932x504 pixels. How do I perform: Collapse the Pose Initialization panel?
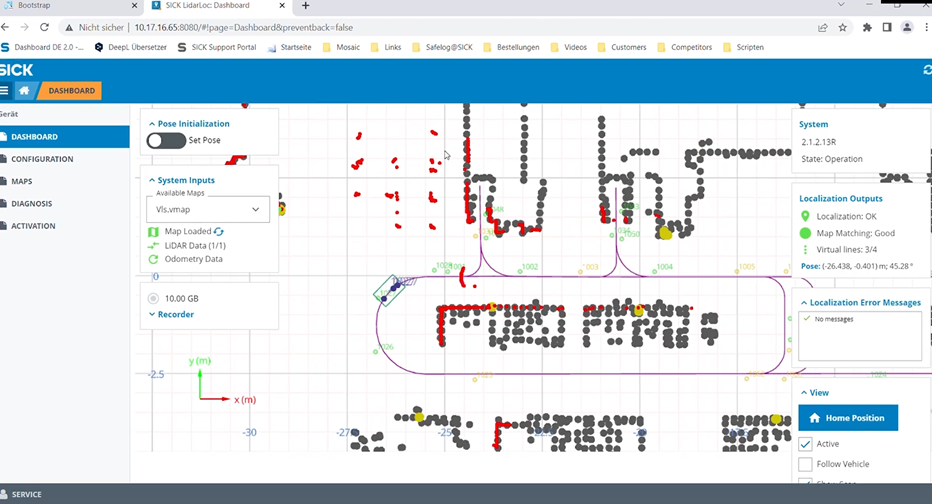point(152,124)
